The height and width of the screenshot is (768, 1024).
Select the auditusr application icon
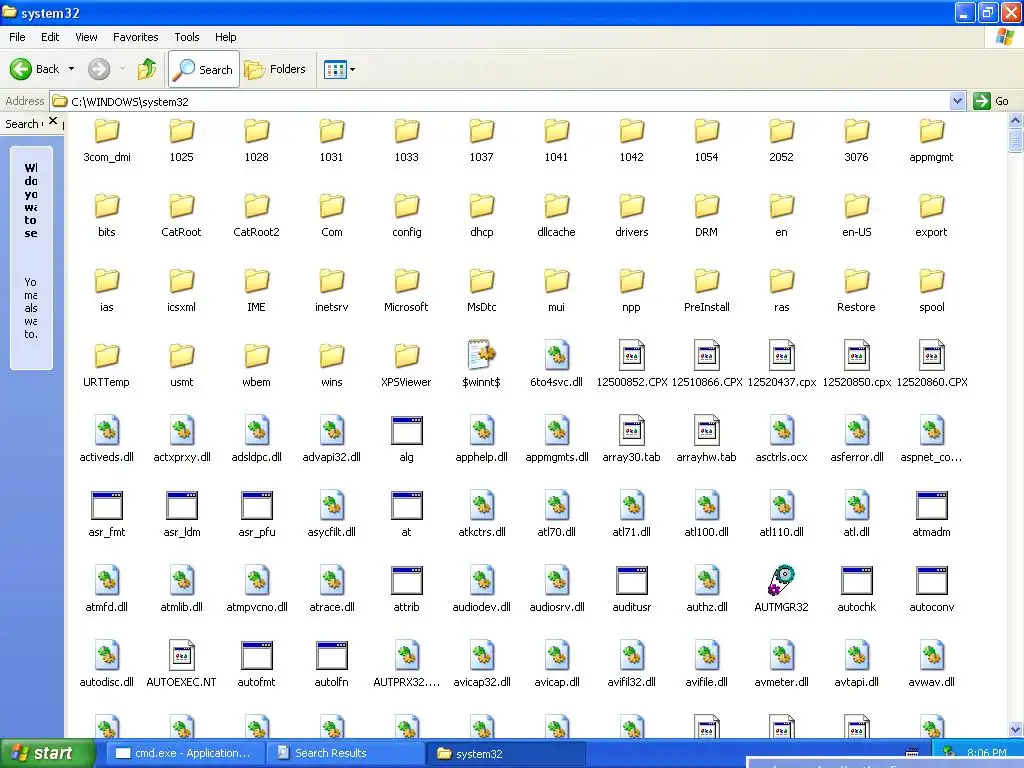pyautogui.click(x=632, y=581)
